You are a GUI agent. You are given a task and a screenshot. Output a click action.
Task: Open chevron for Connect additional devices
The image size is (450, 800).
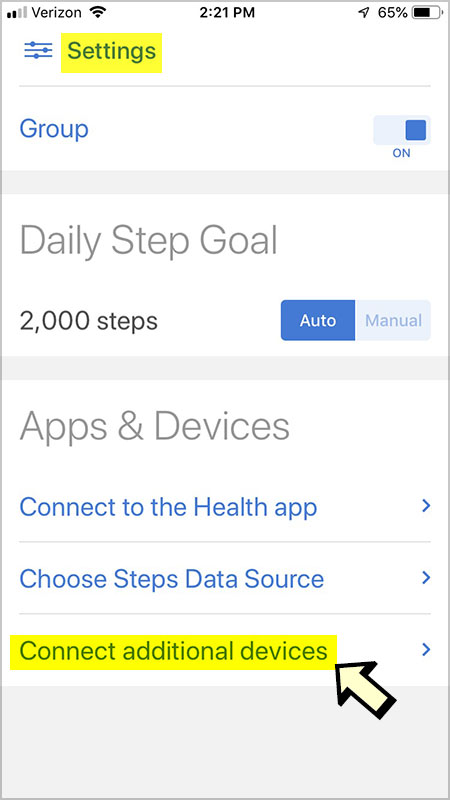[427, 649]
